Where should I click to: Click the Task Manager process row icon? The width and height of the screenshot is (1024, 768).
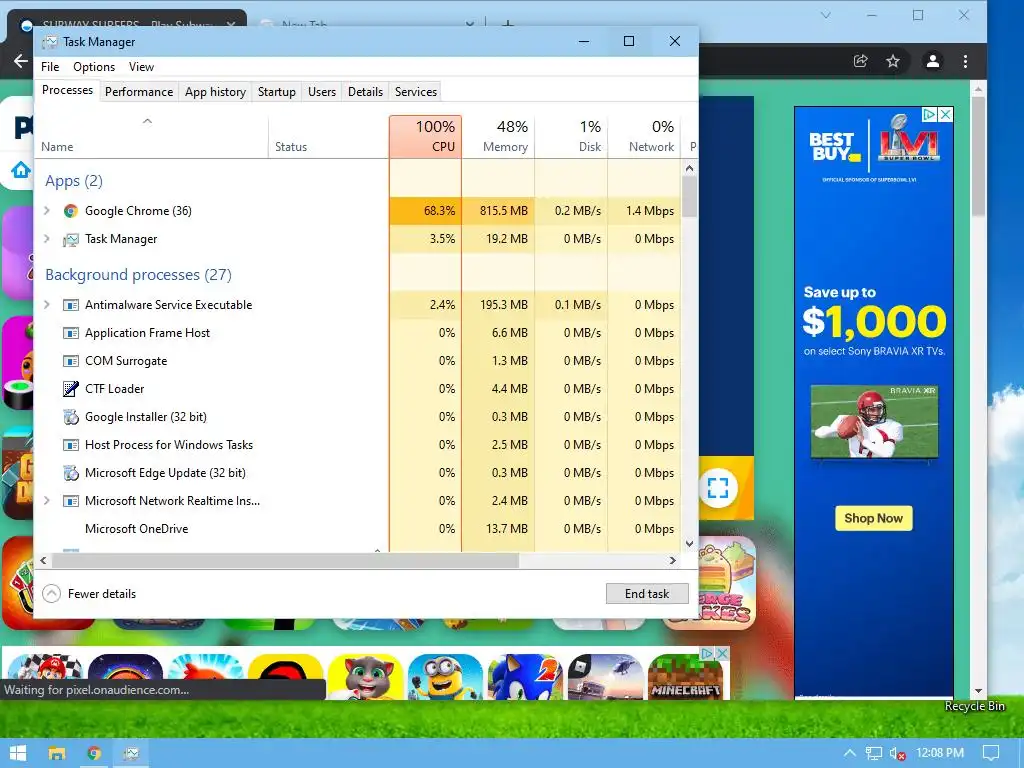(x=71, y=240)
